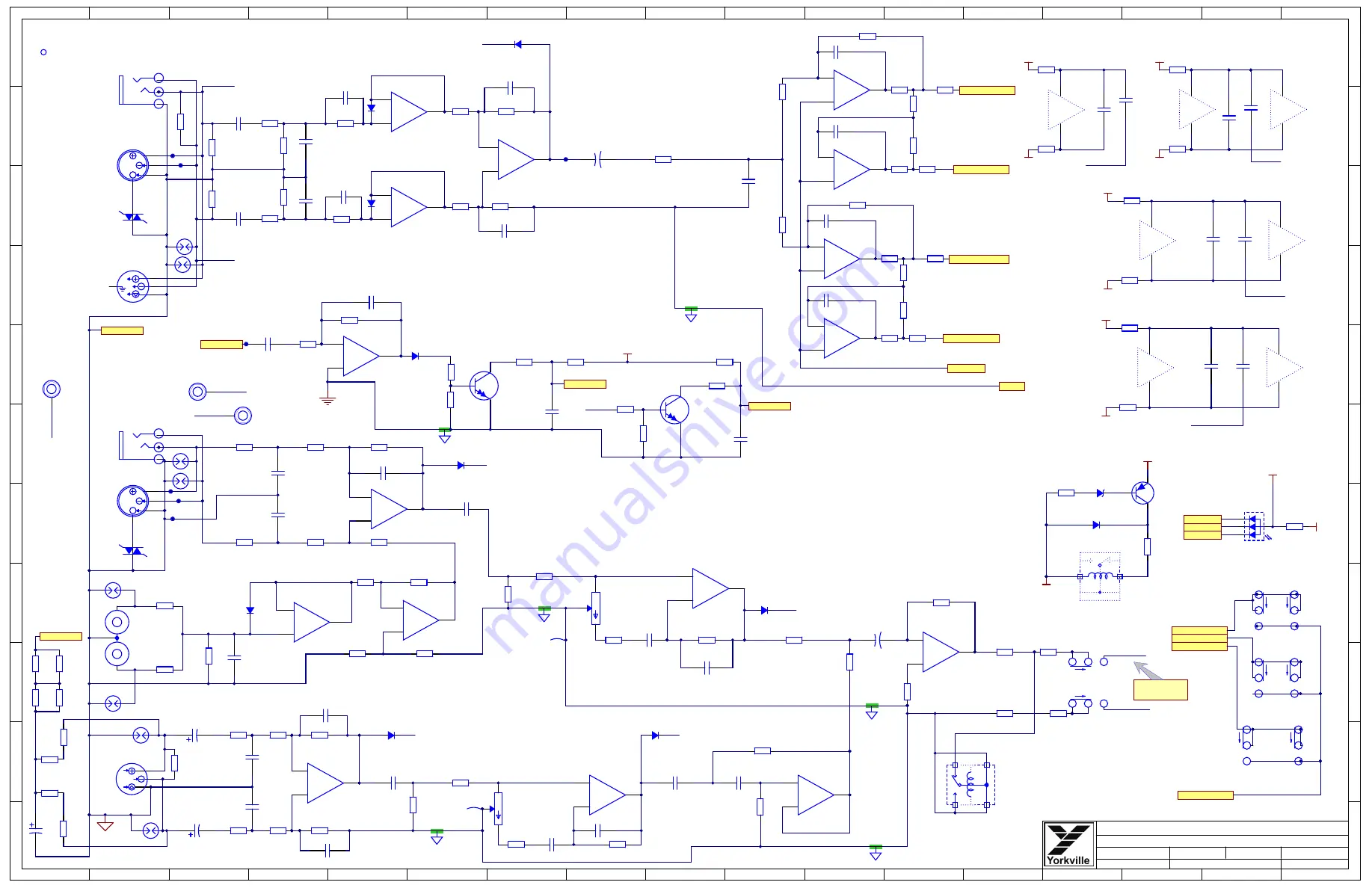The image size is (1372, 888).
Task: Click the small circle in the top-left sheet corner
Action: pos(43,52)
